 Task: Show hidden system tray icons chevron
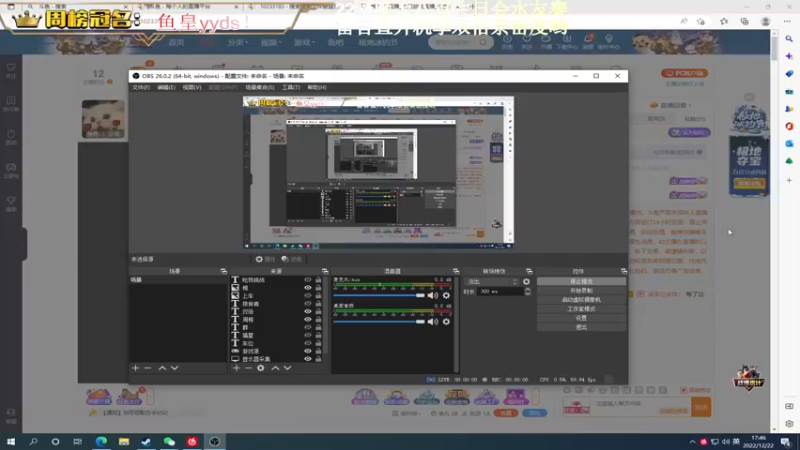[692, 442]
